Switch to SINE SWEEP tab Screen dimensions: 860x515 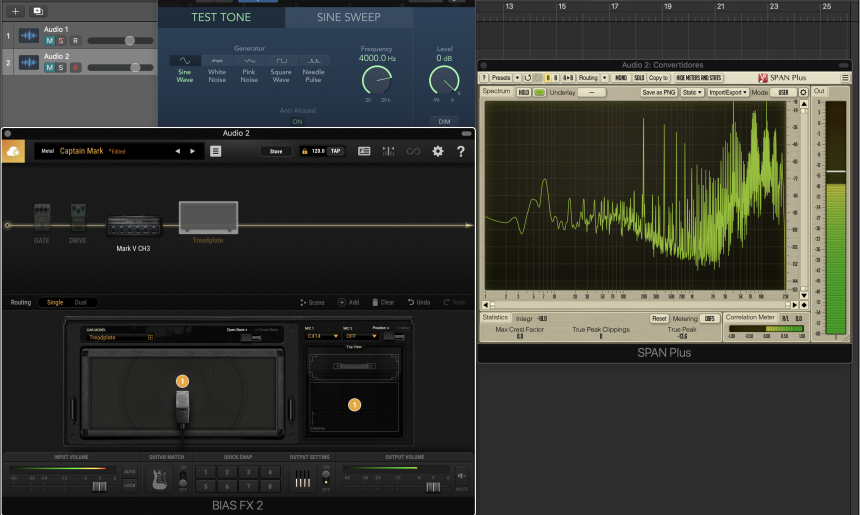click(x=349, y=18)
